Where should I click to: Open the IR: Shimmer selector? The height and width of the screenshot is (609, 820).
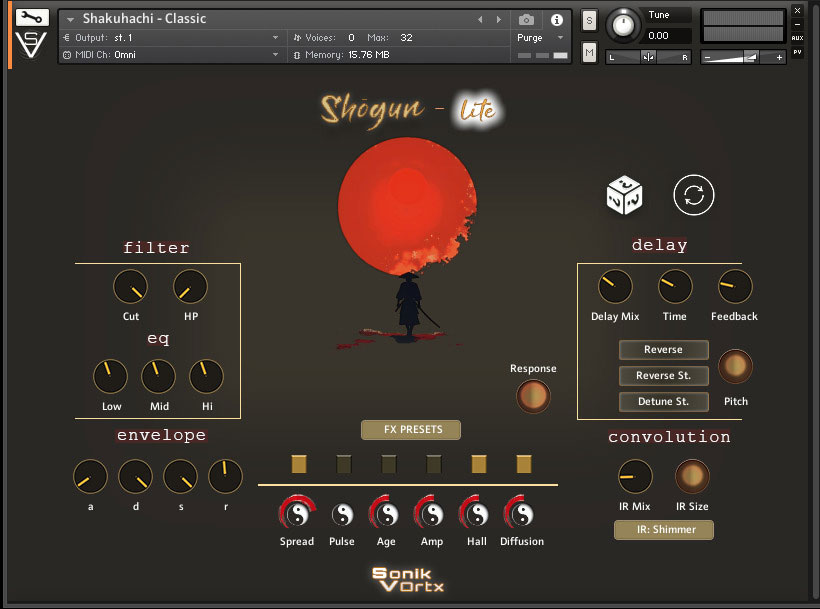point(664,530)
